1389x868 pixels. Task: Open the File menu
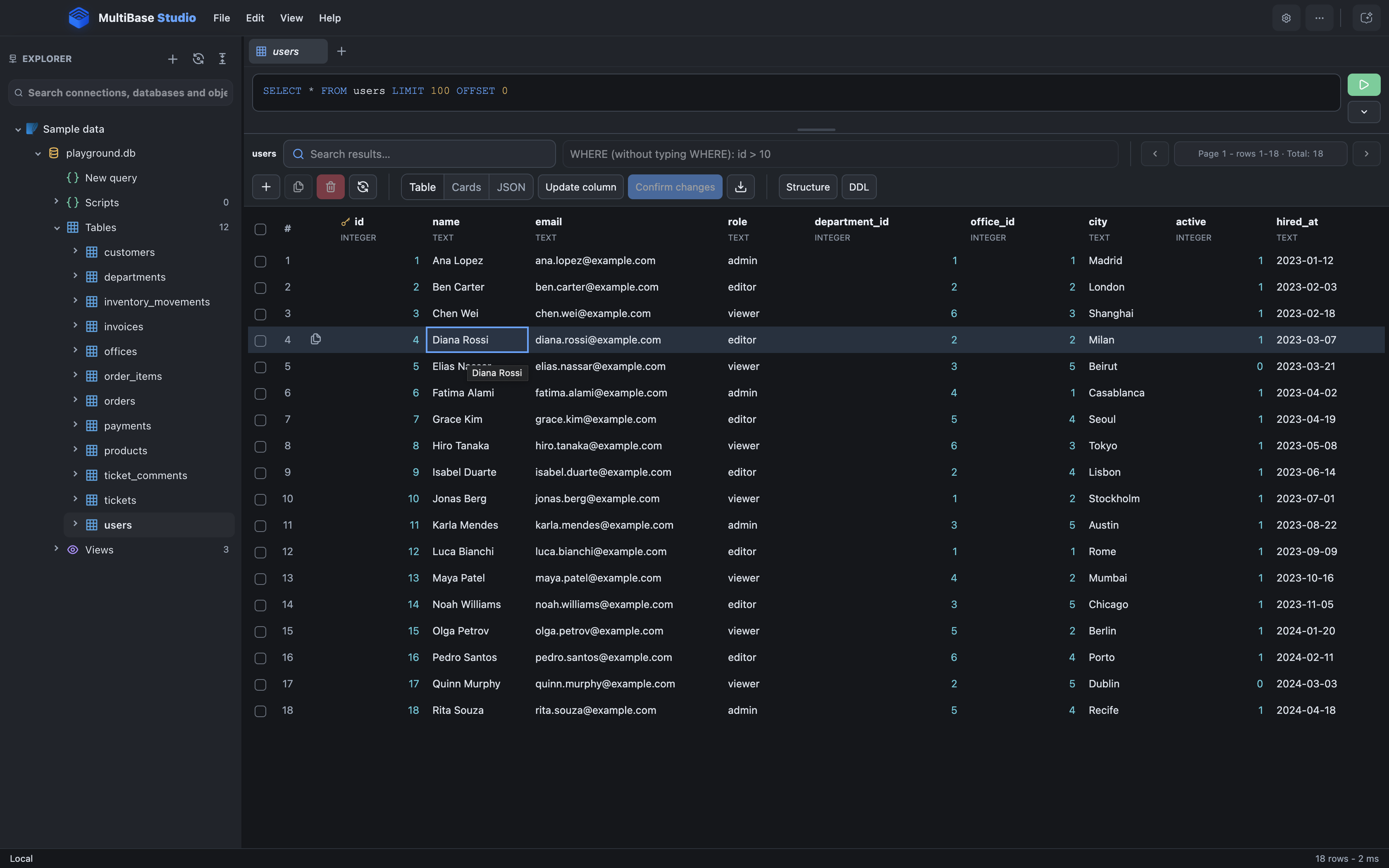tap(222, 18)
